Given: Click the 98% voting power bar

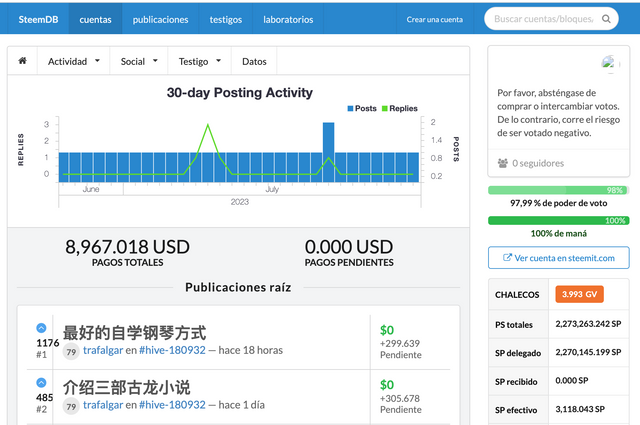Looking at the screenshot, I should click(558, 190).
